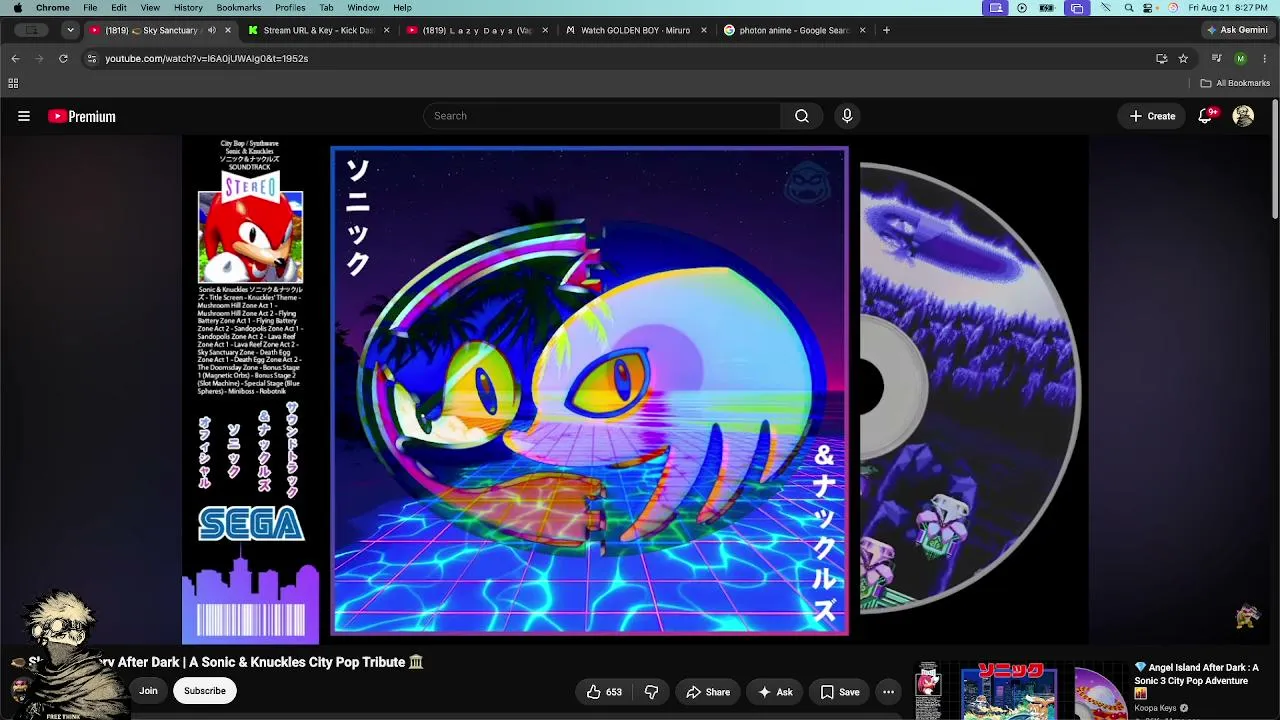Image resolution: width=1280 pixels, height=720 pixels.
Task: Subscribe to the channel
Action: [205, 691]
